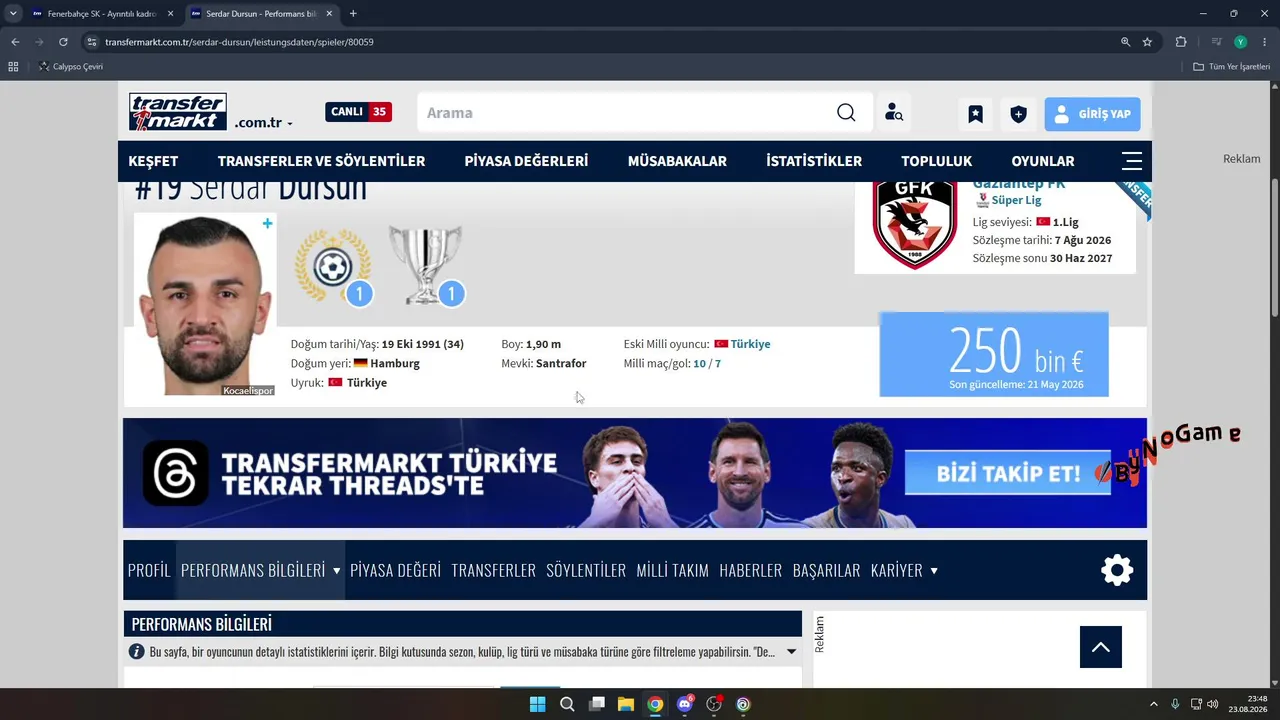Switch to the Haberler tab
1280x720 pixels.
click(x=750, y=570)
